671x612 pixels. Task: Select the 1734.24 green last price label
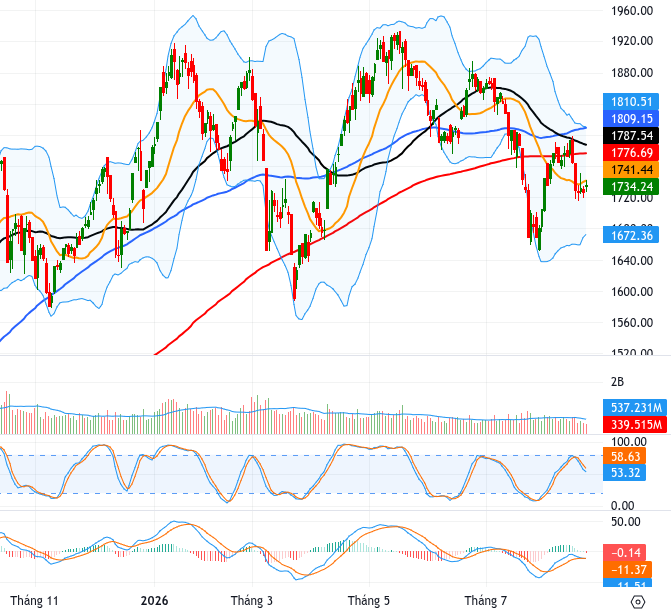pos(631,187)
